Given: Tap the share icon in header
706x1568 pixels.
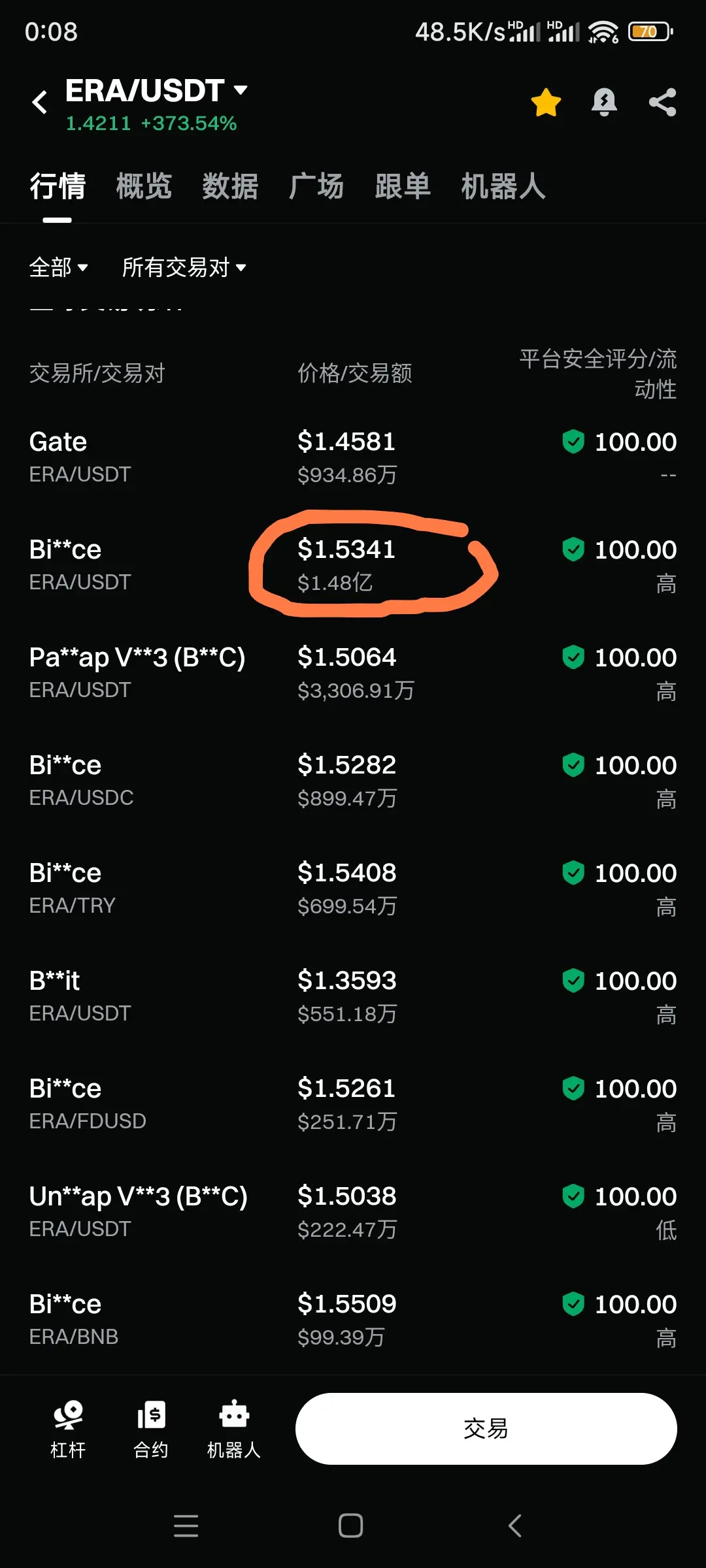Looking at the screenshot, I should click(x=662, y=103).
